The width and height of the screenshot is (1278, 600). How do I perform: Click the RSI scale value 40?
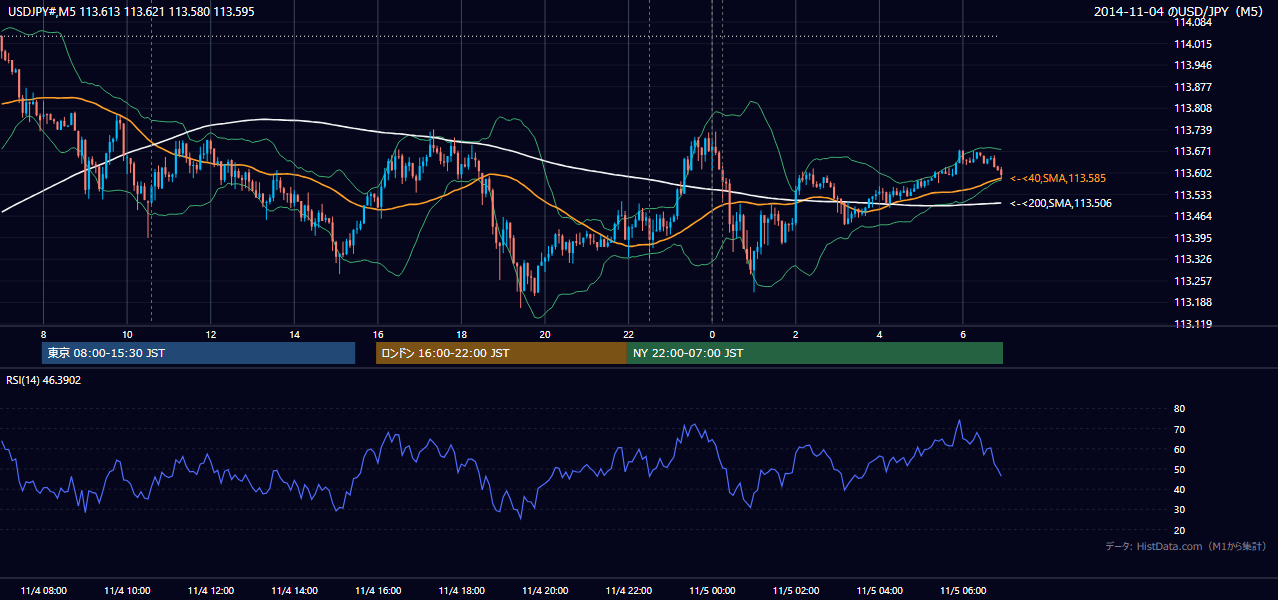1180,489
